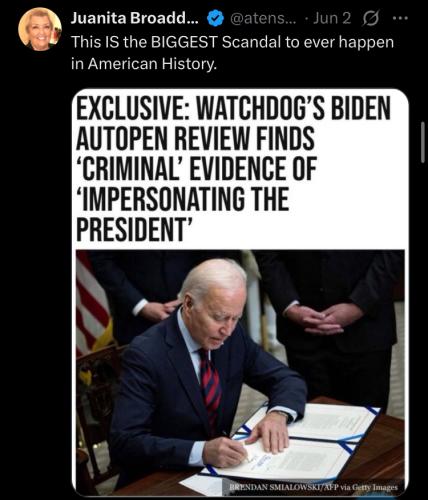Image resolution: width=428 pixels, height=500 pixels.
Task: Open Juanita Broaddrick's profile avatar
Action: (x=40, y=29)
